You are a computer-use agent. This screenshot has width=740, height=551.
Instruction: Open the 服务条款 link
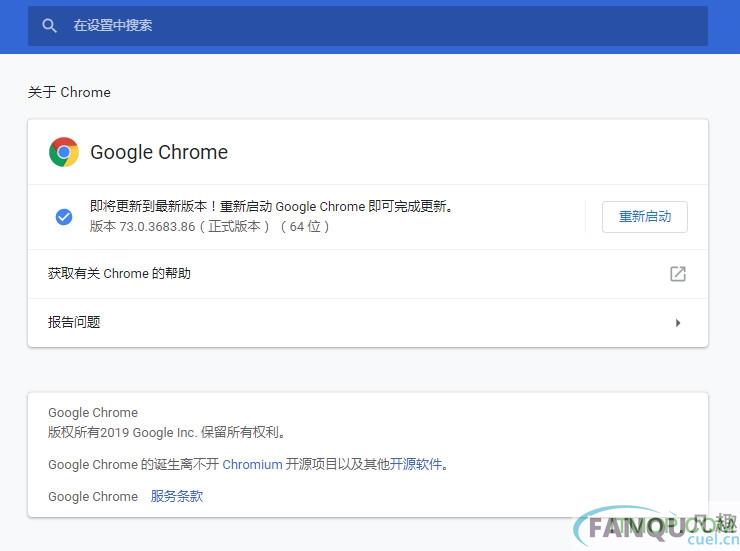coord(177,496)
